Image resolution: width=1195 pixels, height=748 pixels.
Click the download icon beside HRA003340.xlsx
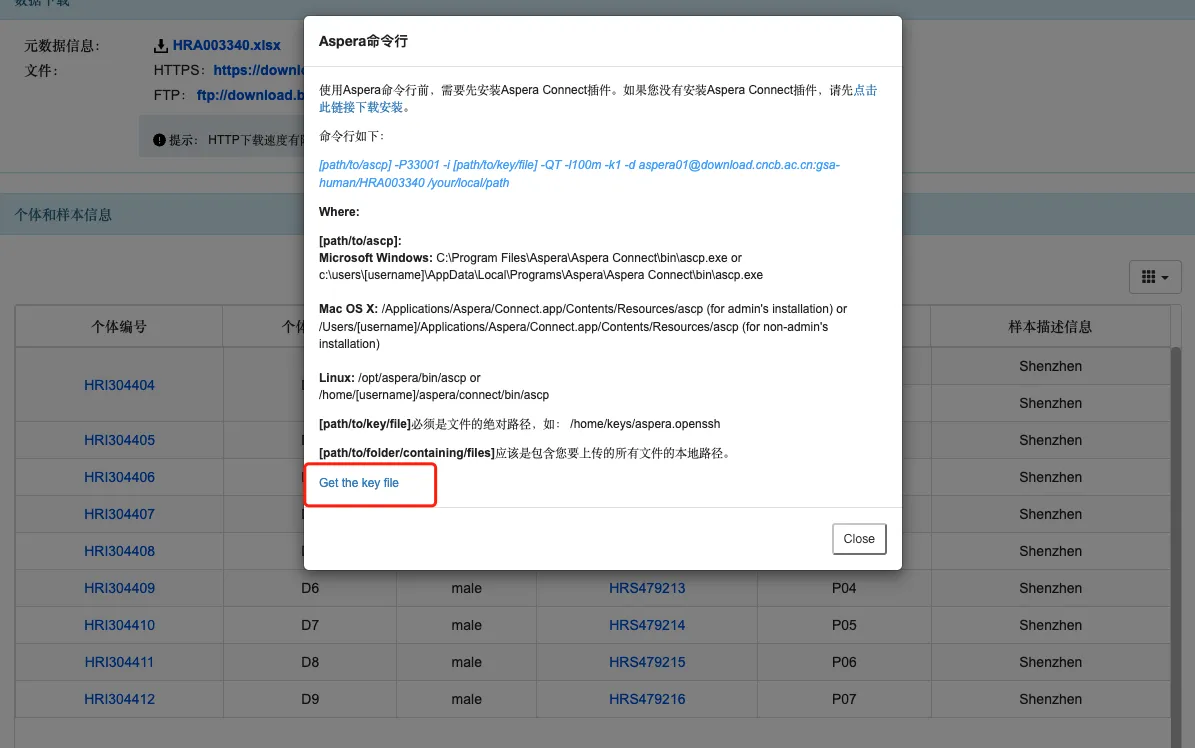tap(160, 46)
